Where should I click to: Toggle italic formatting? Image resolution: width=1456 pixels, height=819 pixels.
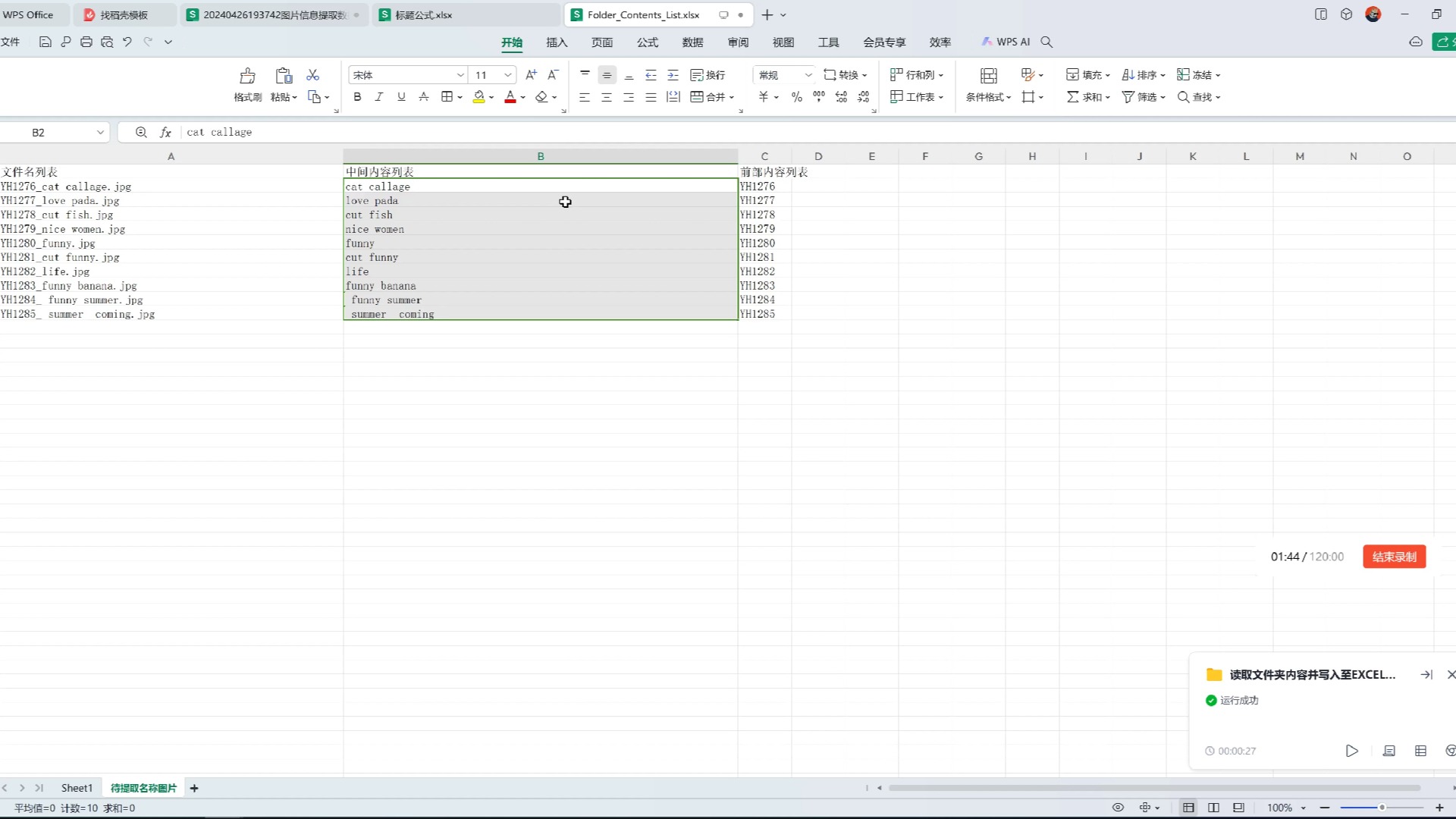point(379,97)
